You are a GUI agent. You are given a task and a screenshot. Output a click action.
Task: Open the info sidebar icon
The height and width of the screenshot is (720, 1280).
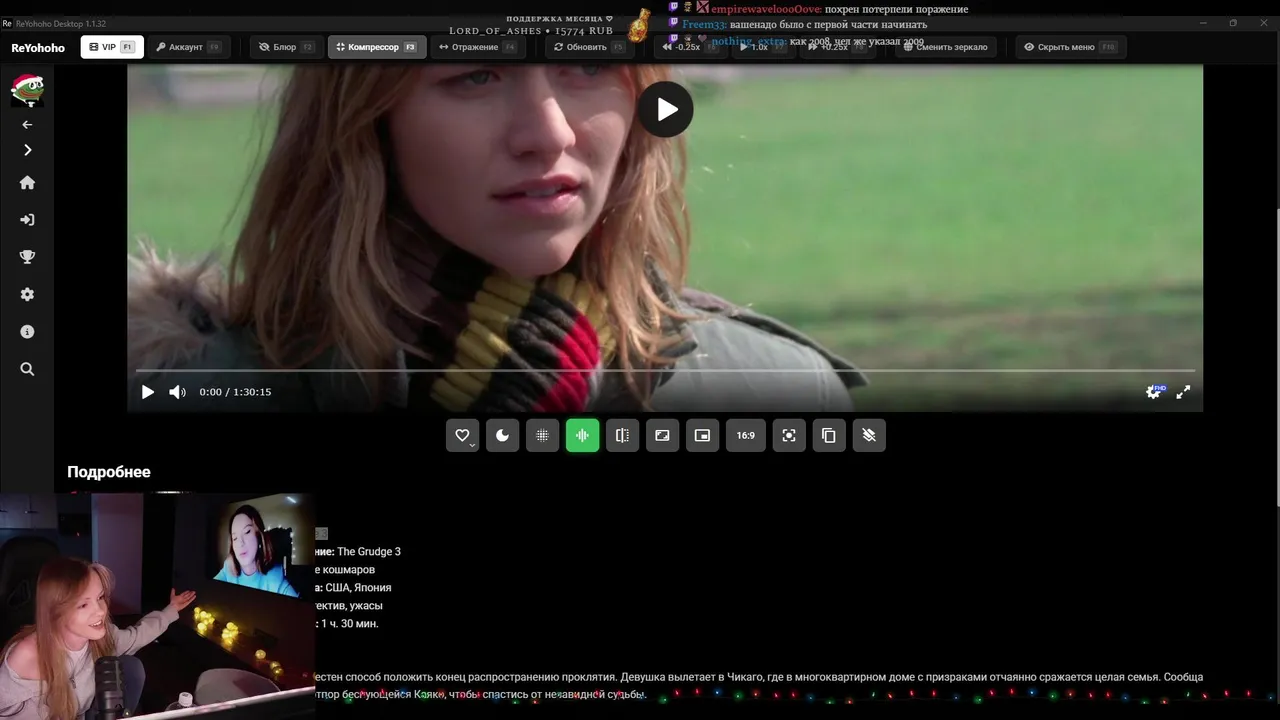click(x=27, y=331)
